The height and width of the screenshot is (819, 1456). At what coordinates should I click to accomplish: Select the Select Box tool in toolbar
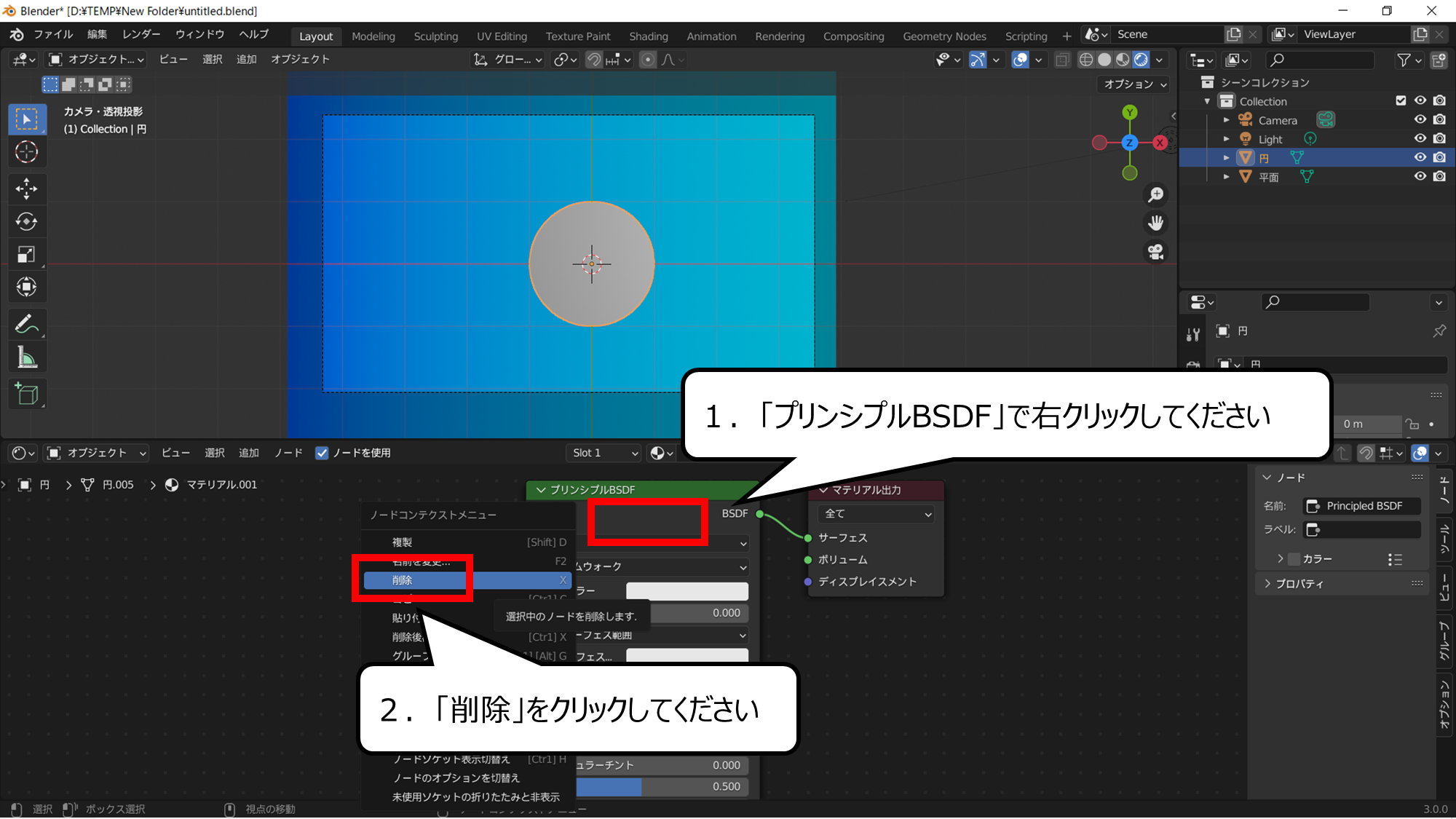27,119
